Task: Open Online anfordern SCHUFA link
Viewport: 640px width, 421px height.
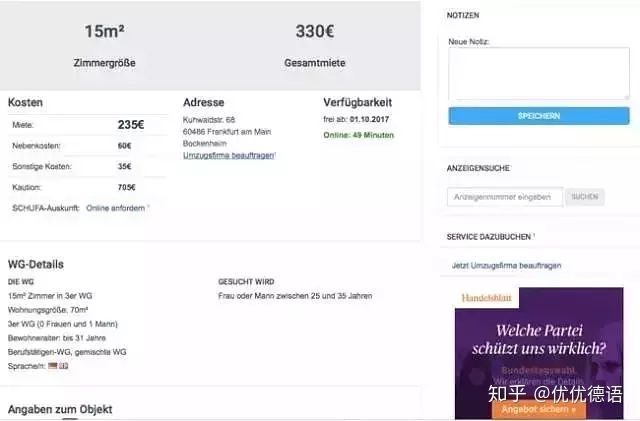Action: click(x=116, y=208)
